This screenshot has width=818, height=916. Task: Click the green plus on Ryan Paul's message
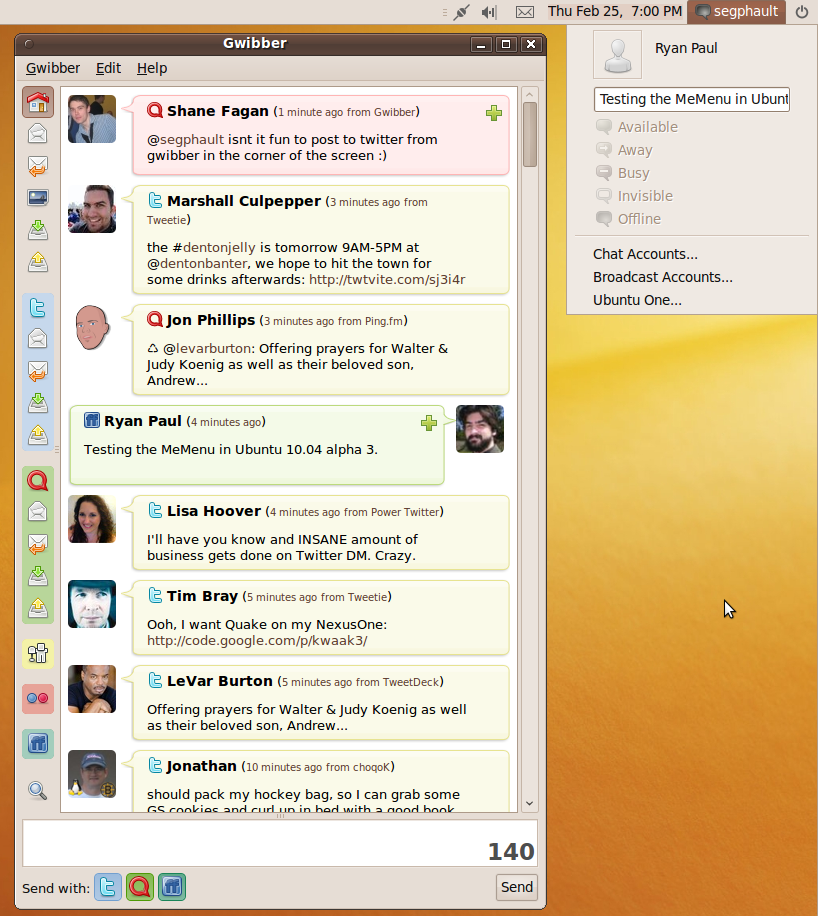429,423
